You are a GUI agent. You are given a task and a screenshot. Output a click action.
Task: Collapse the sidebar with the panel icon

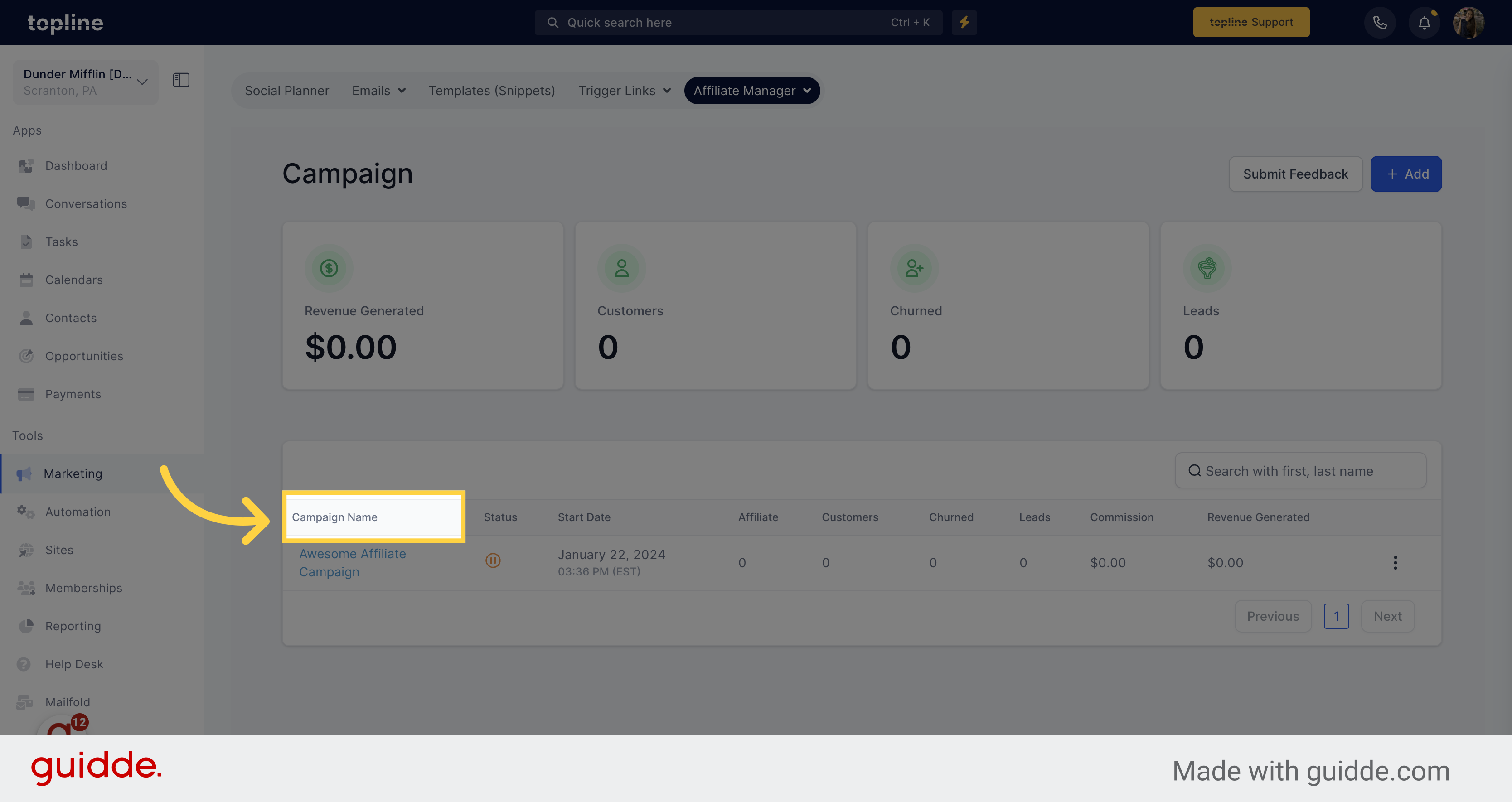click(x=181, y=80)
